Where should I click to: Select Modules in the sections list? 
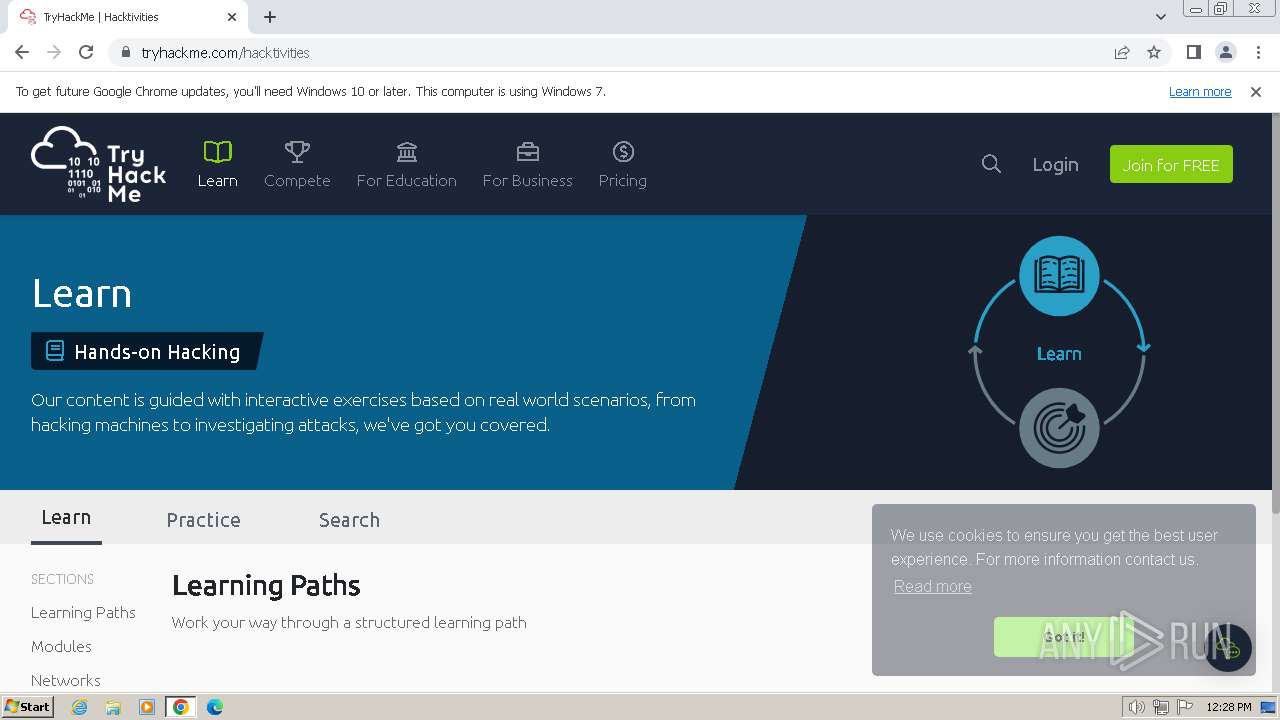[61, 646]
